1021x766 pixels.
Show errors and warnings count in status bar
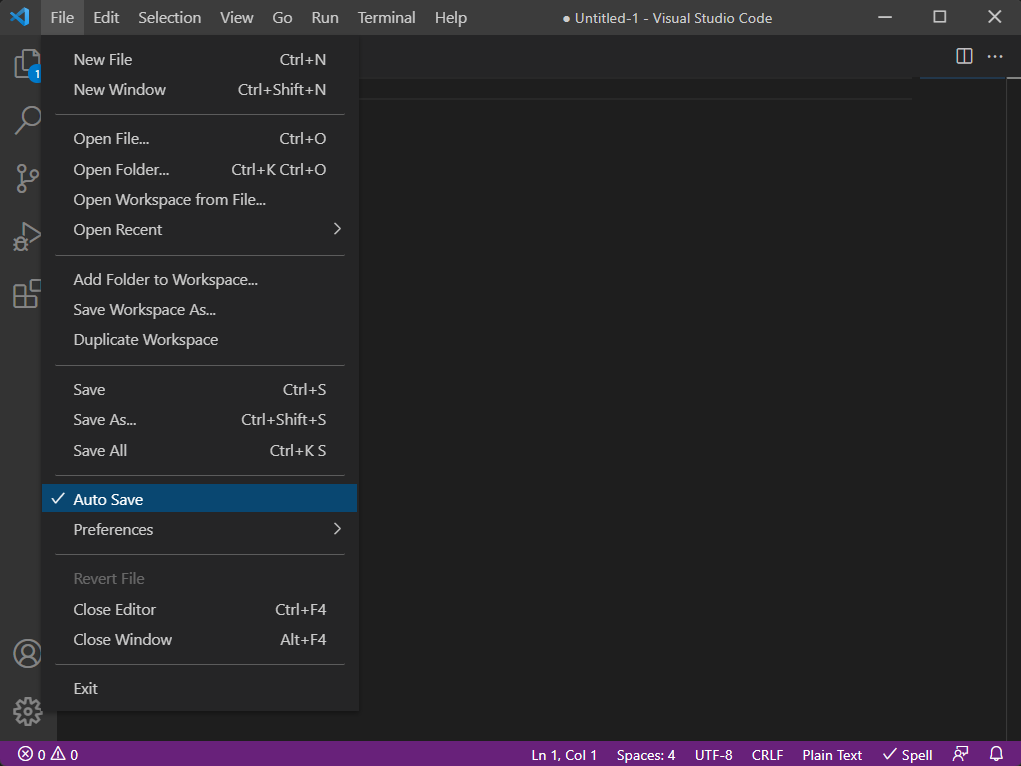tap(48, 754)
